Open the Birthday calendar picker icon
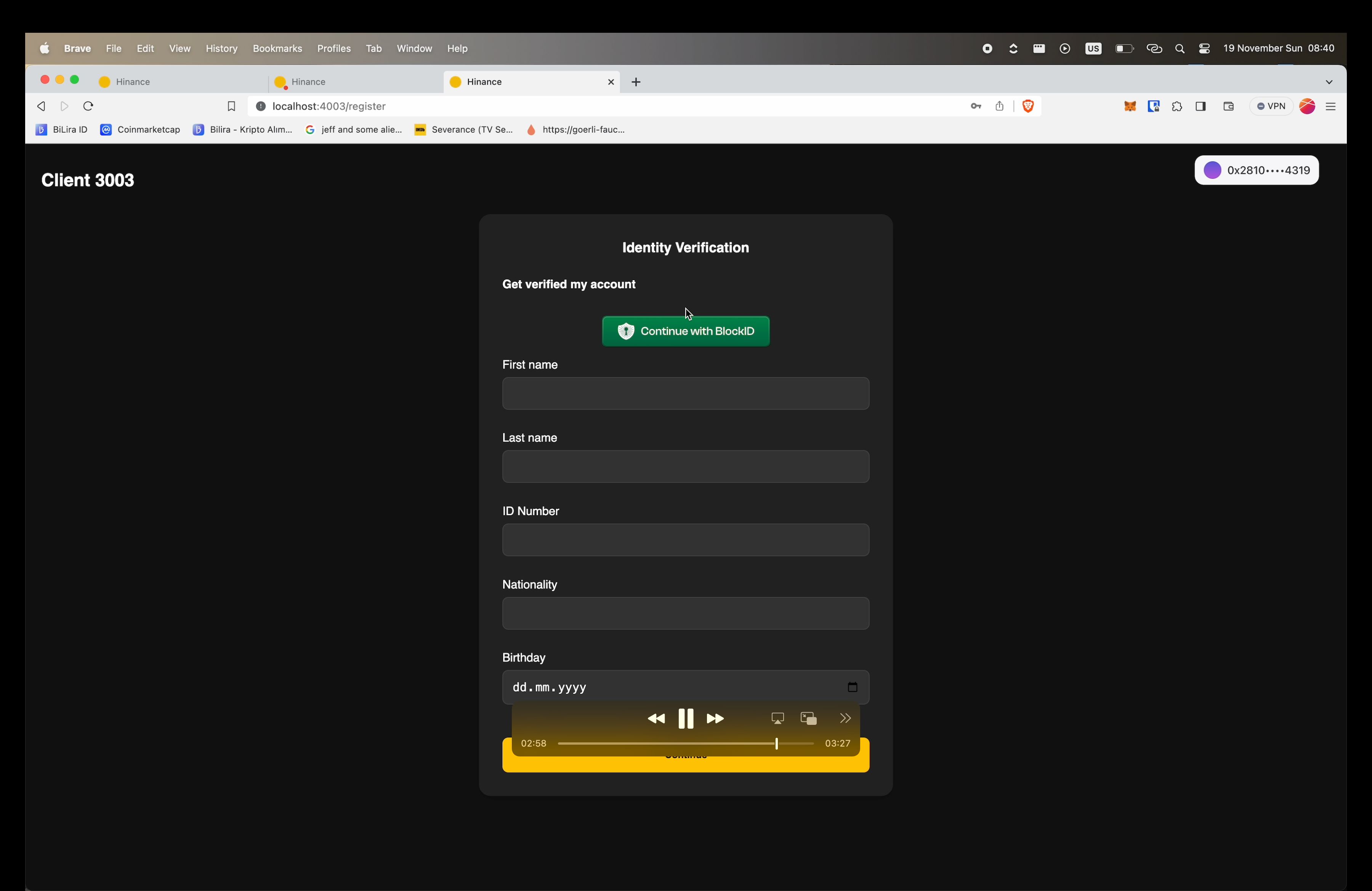 pos(853,687)
